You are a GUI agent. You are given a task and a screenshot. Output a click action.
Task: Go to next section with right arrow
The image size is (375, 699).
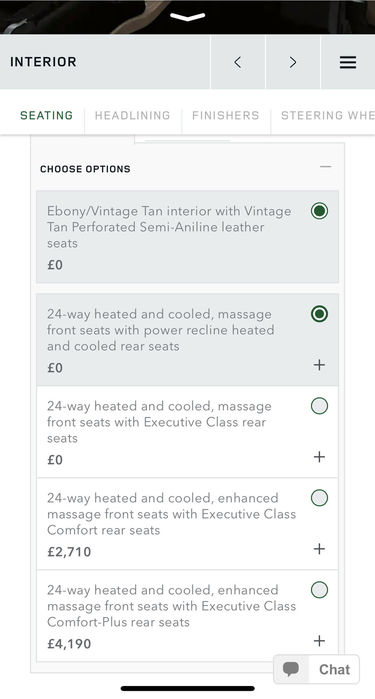point(293,62)
